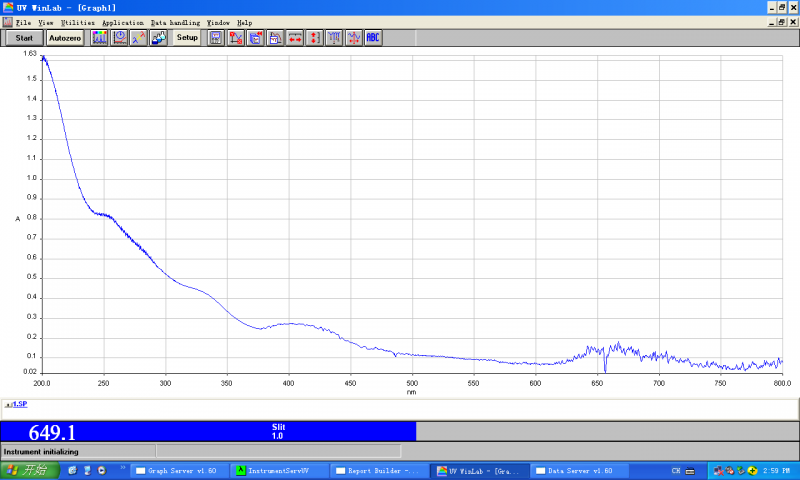The width and height of the screenshot is (800, 480).
Task: Open the View menu
Action: point(46,23)
